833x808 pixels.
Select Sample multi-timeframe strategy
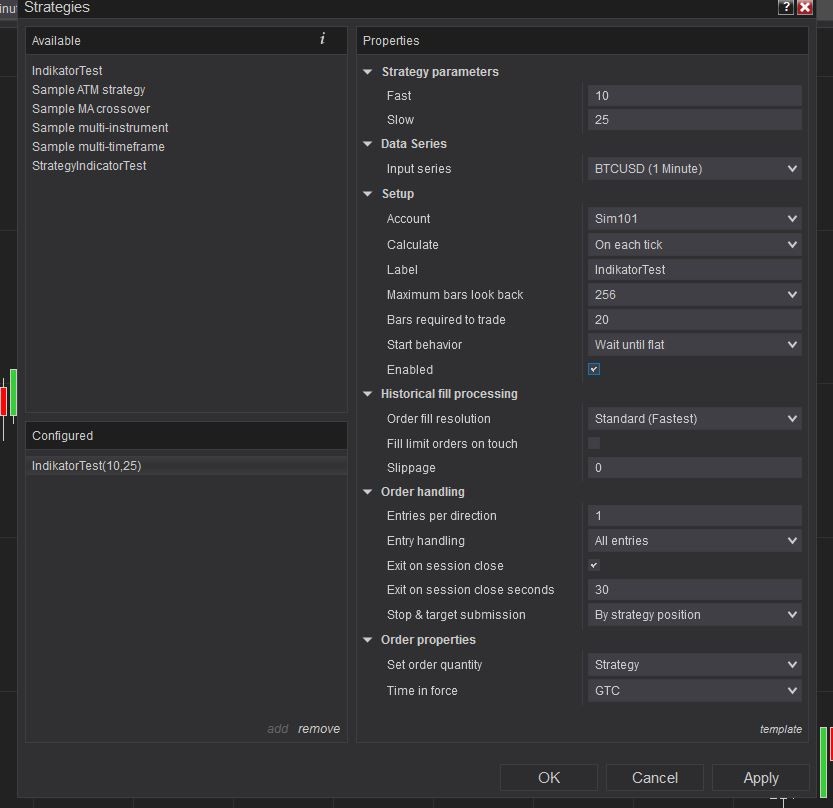98,147
